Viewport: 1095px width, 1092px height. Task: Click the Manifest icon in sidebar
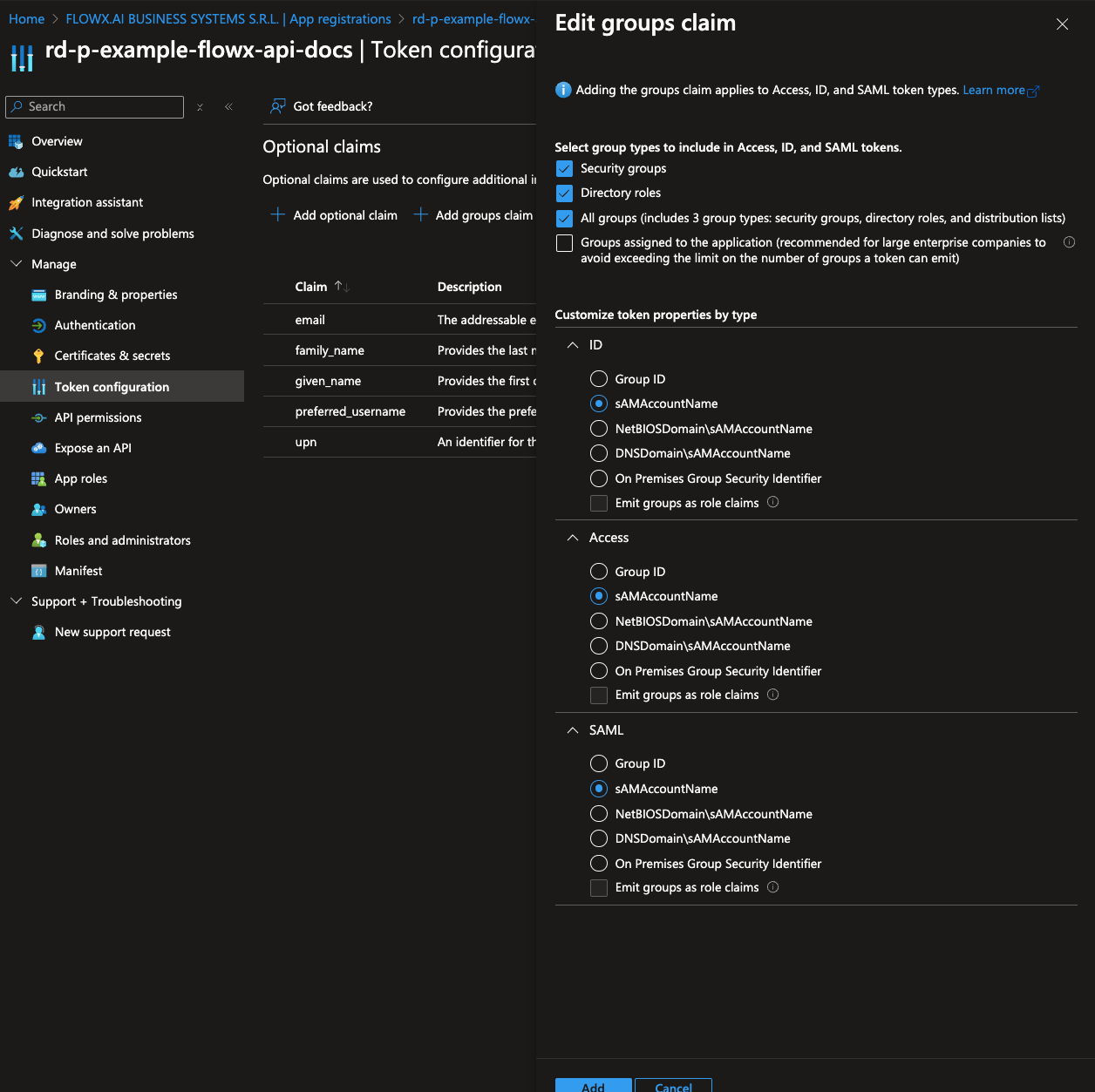coord(38,571)
